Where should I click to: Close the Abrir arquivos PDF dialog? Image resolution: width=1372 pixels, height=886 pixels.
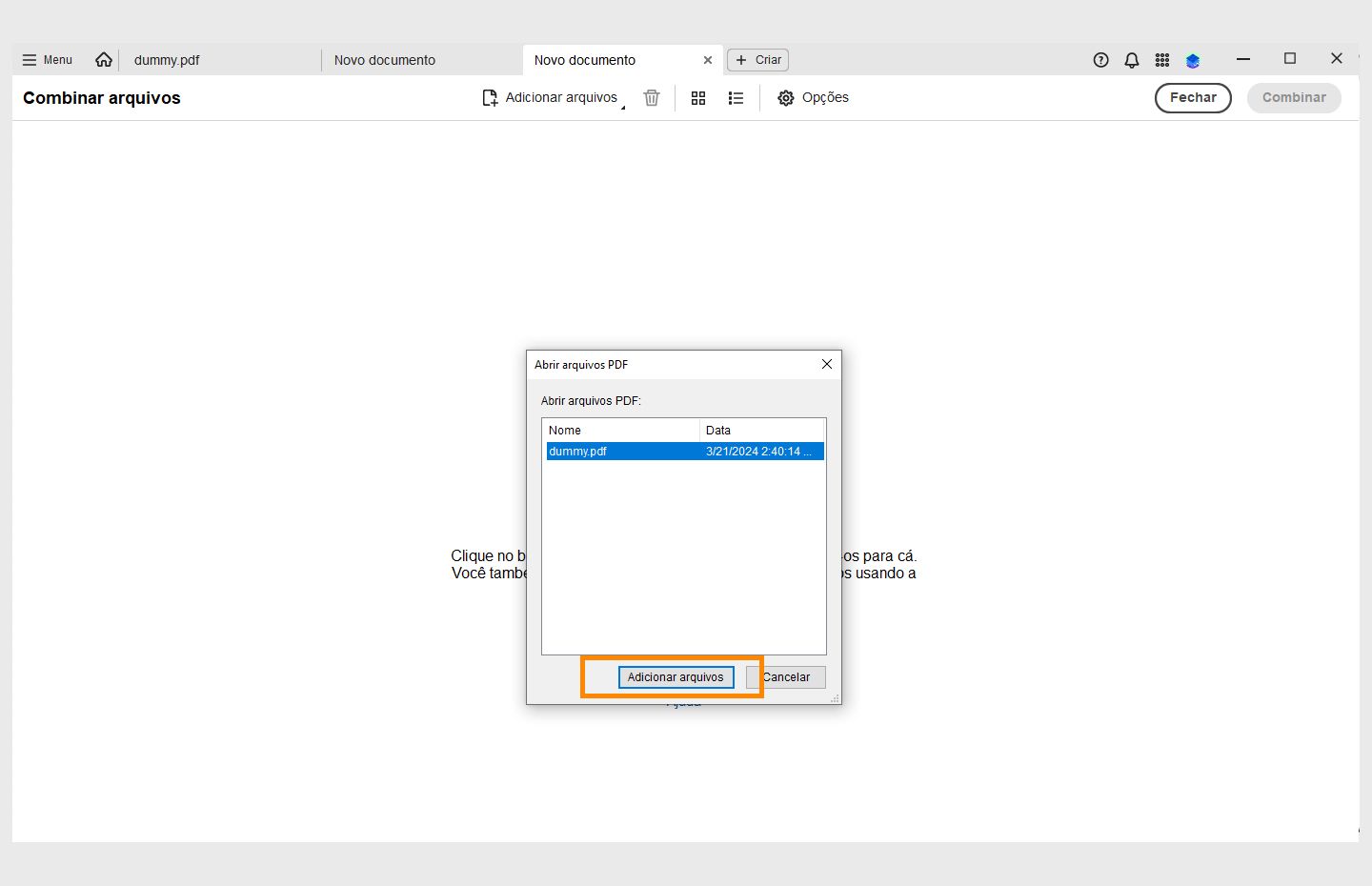[x=827, y=364]
